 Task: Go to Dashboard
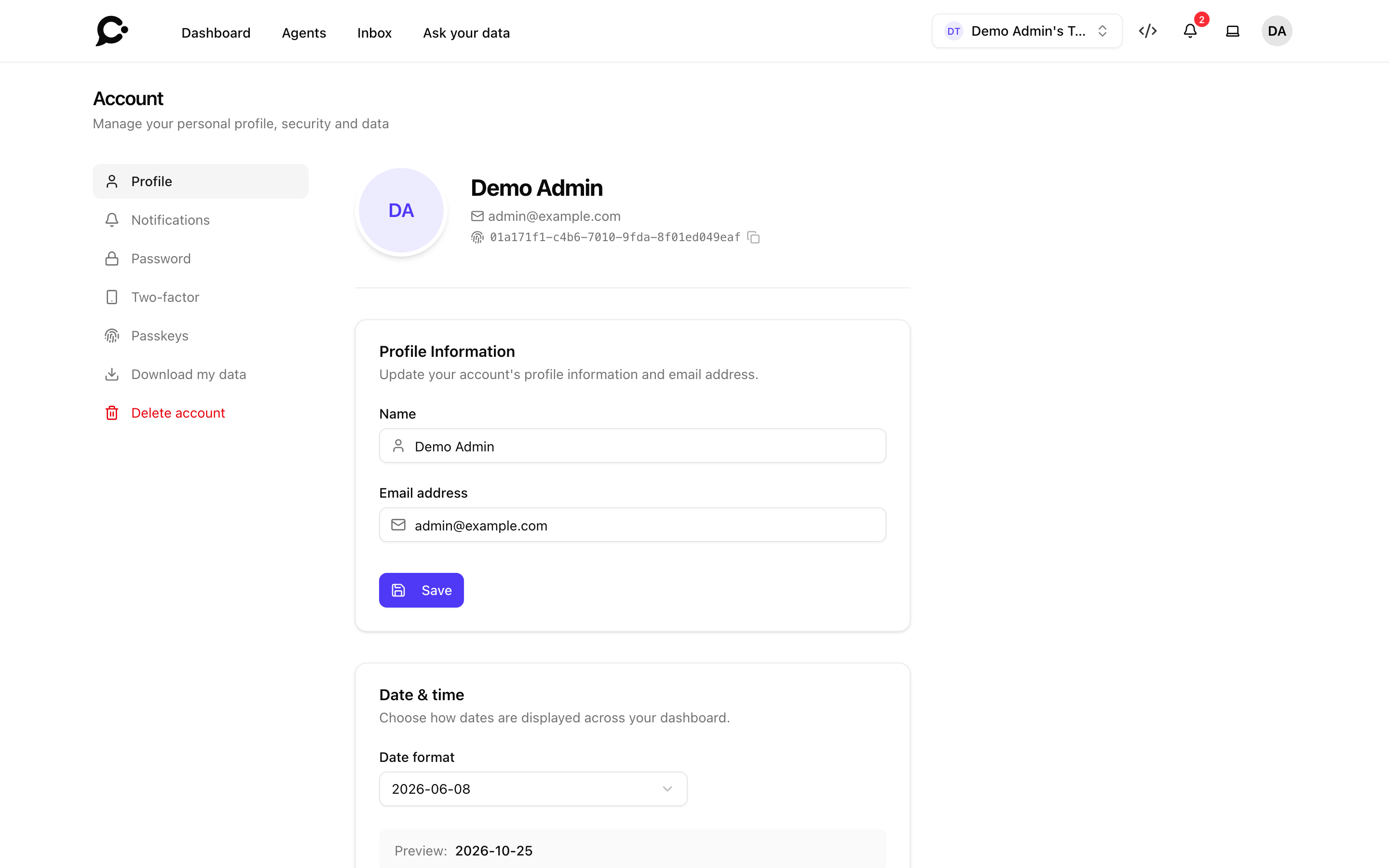(x=216, y=33)
